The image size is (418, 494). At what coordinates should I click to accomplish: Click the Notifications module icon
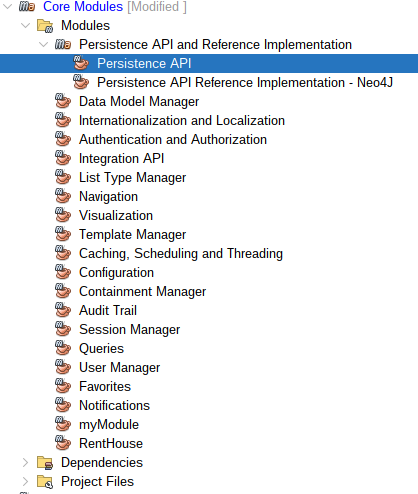click(63, 405)
